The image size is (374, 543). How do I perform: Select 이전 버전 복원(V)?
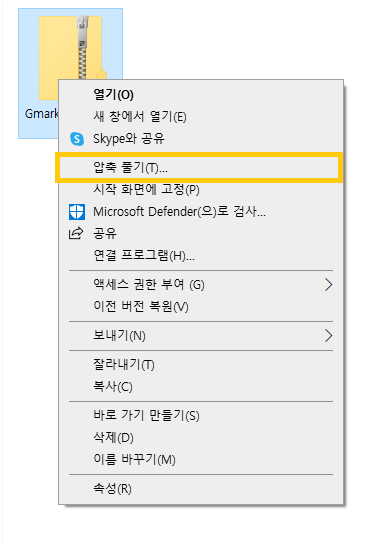(x=201, y=306)
